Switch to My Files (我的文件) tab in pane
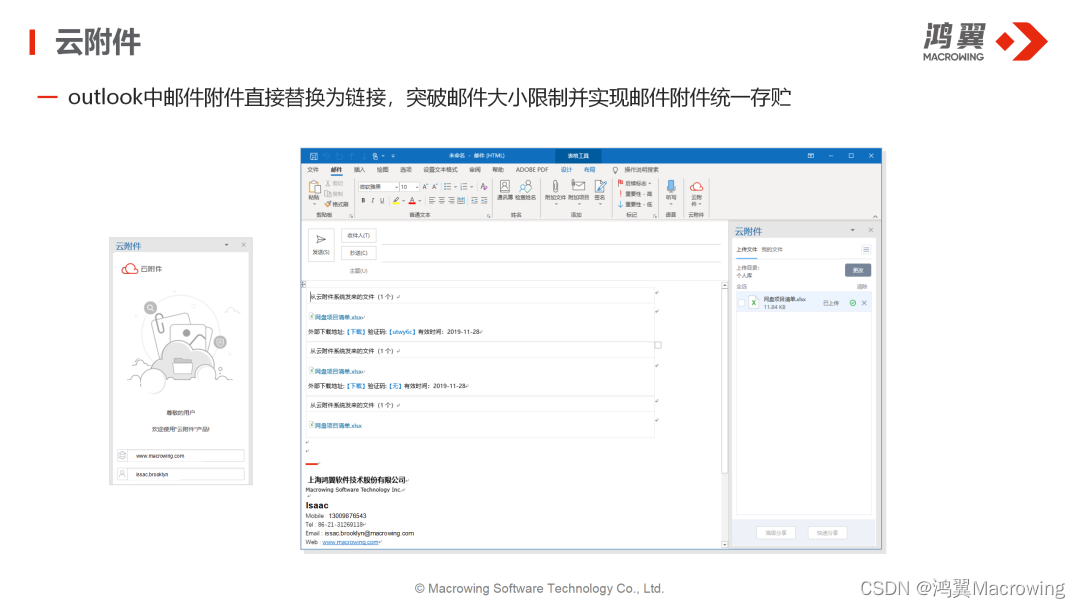 (x=771, y=249)
